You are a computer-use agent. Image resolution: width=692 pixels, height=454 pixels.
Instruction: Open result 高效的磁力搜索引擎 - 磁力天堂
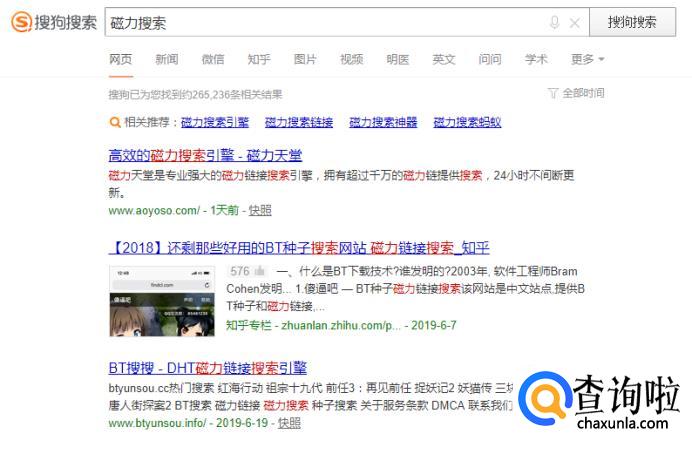click(x=205, y=155)
